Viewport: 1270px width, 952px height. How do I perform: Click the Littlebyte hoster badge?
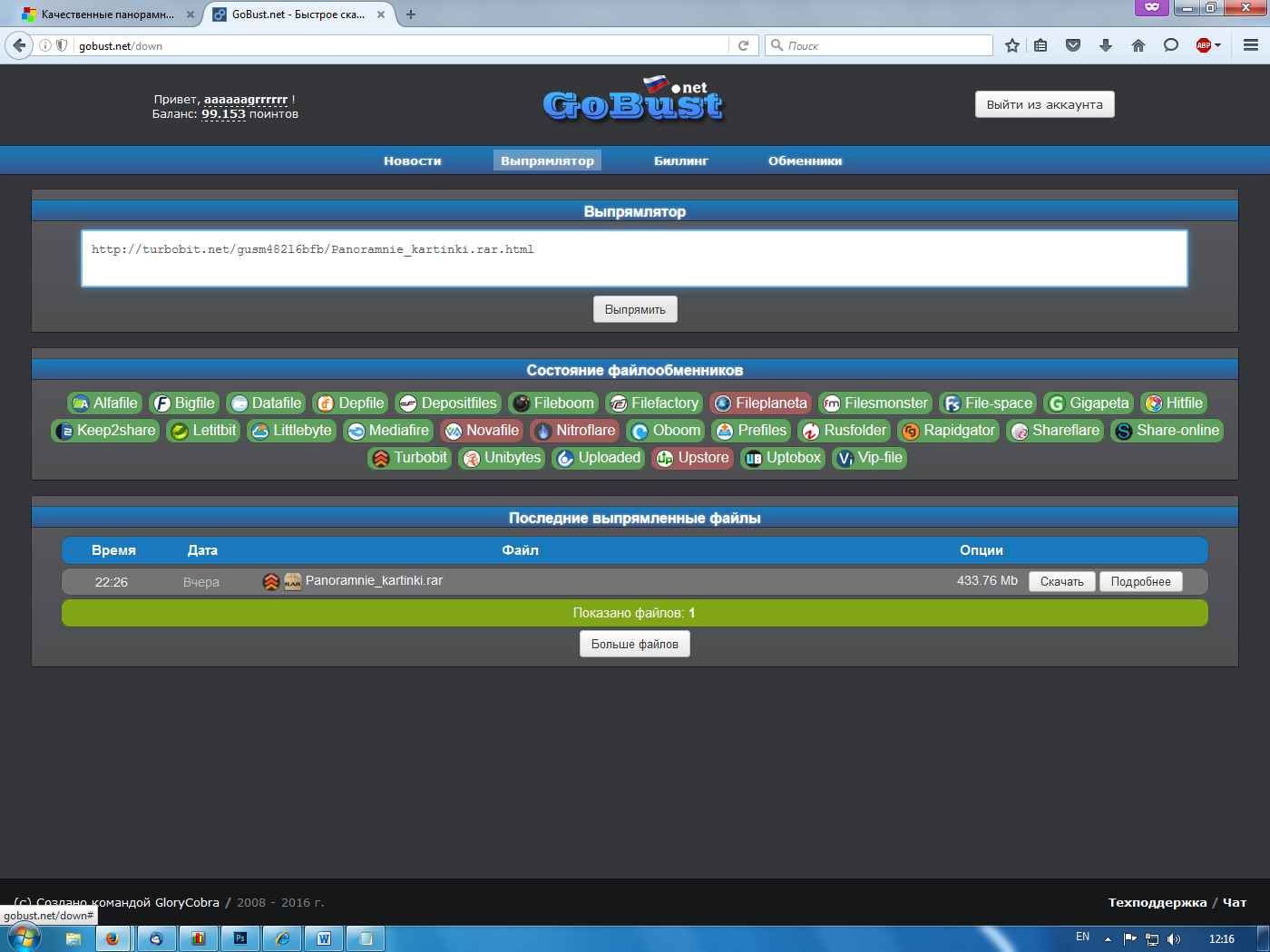pyautogui.click(x=291, y=431)
